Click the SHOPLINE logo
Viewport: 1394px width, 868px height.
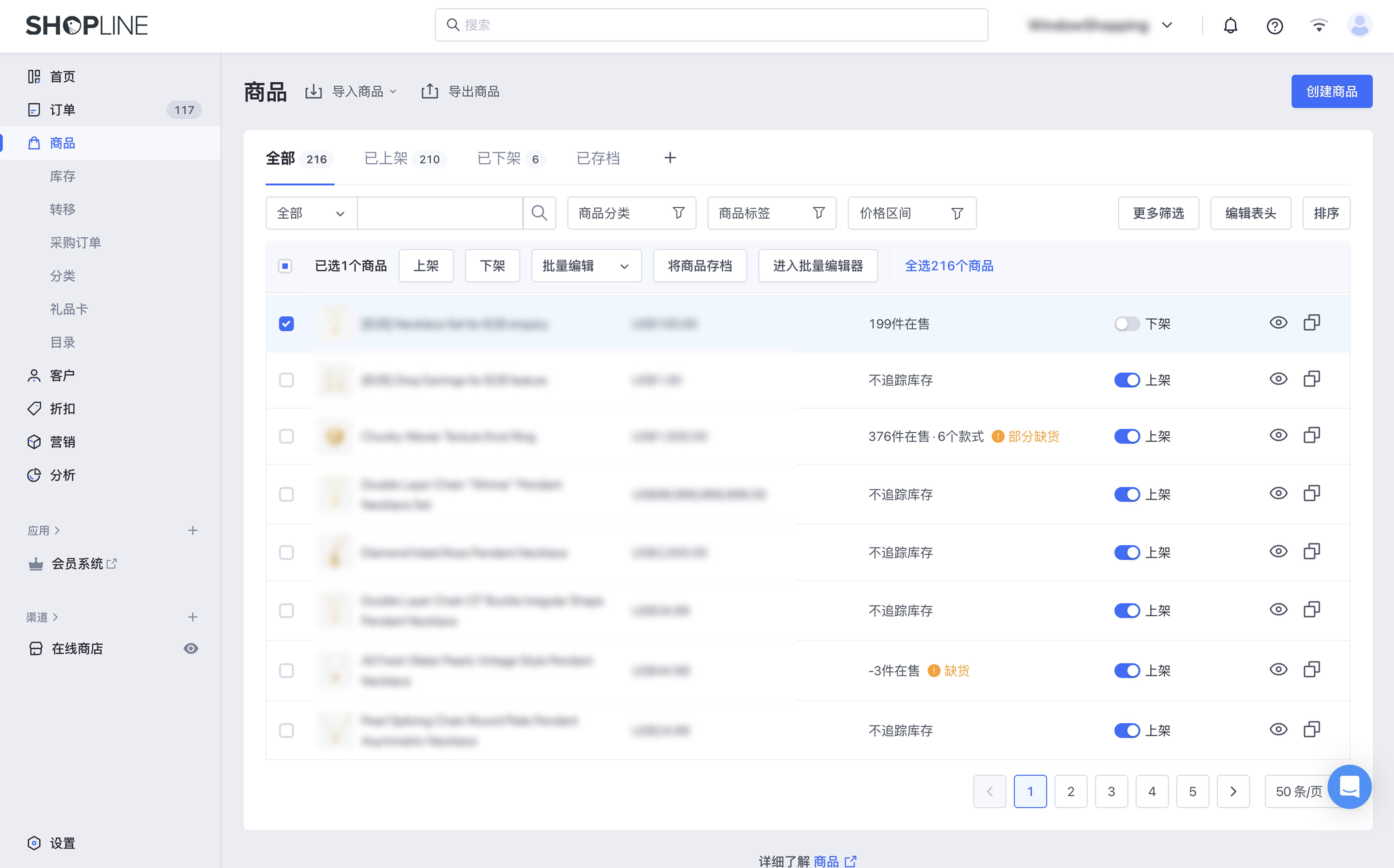(x=87, y=25)
